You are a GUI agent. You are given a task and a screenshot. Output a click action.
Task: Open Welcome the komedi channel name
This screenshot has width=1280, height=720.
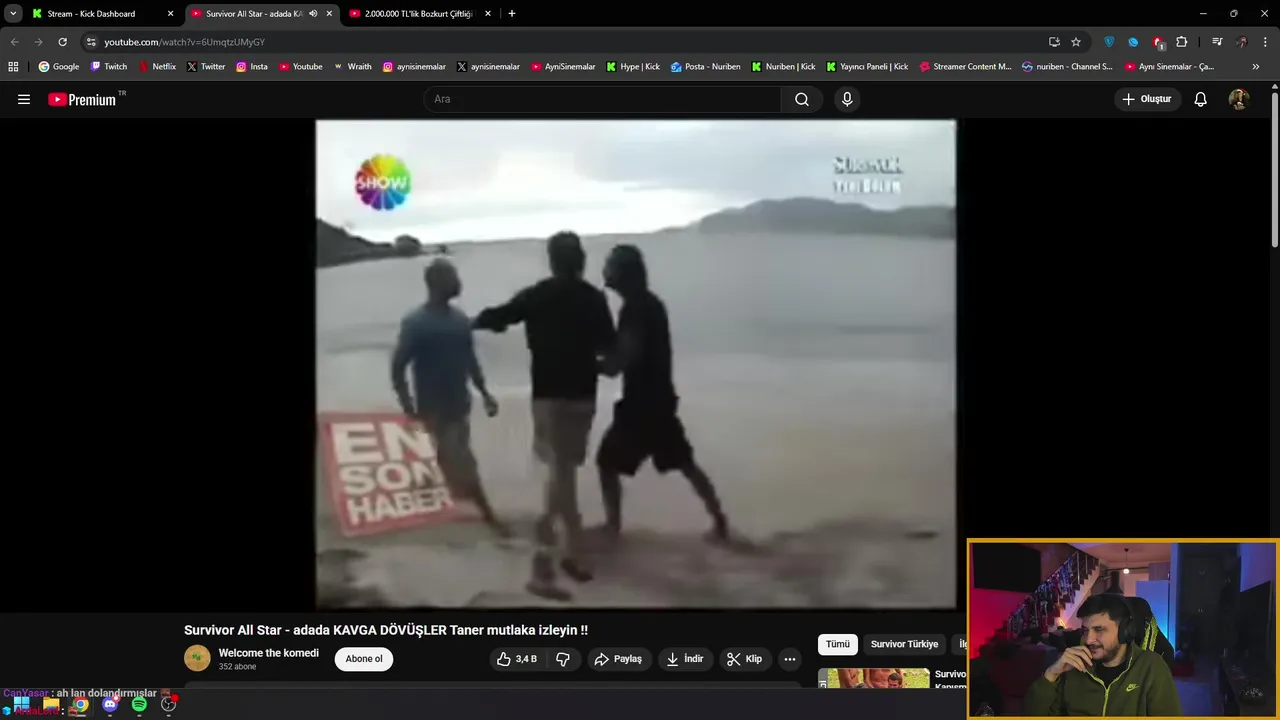[x=269, y=653]
